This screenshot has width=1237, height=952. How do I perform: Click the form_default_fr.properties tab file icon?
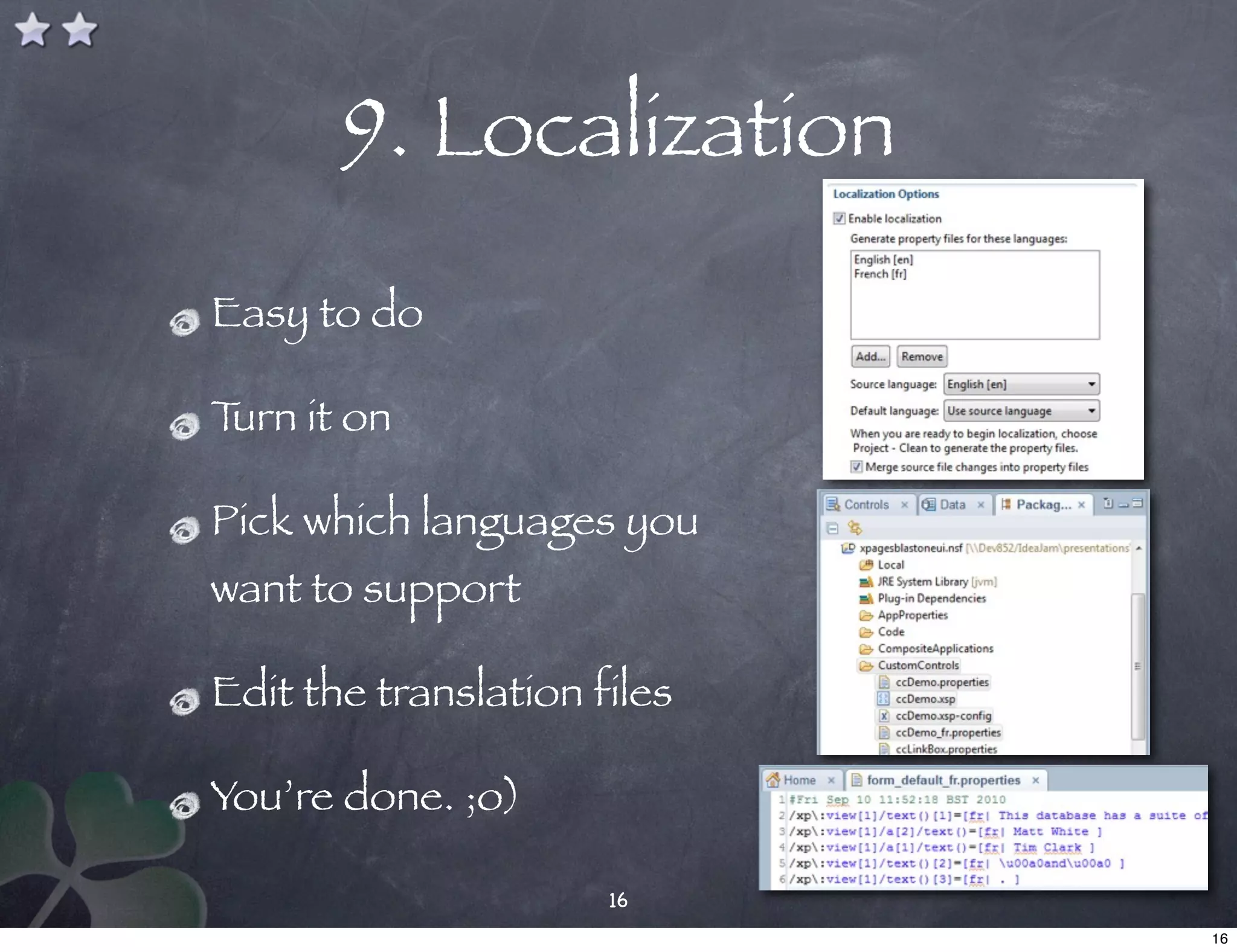[x=856, y=780]
